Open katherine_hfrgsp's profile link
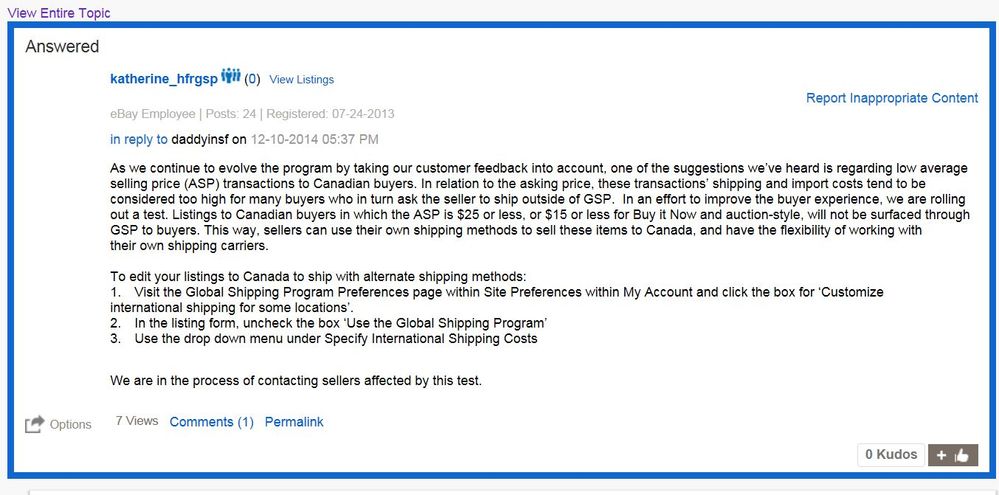This screenshot has width=999, height=495. 164,79
